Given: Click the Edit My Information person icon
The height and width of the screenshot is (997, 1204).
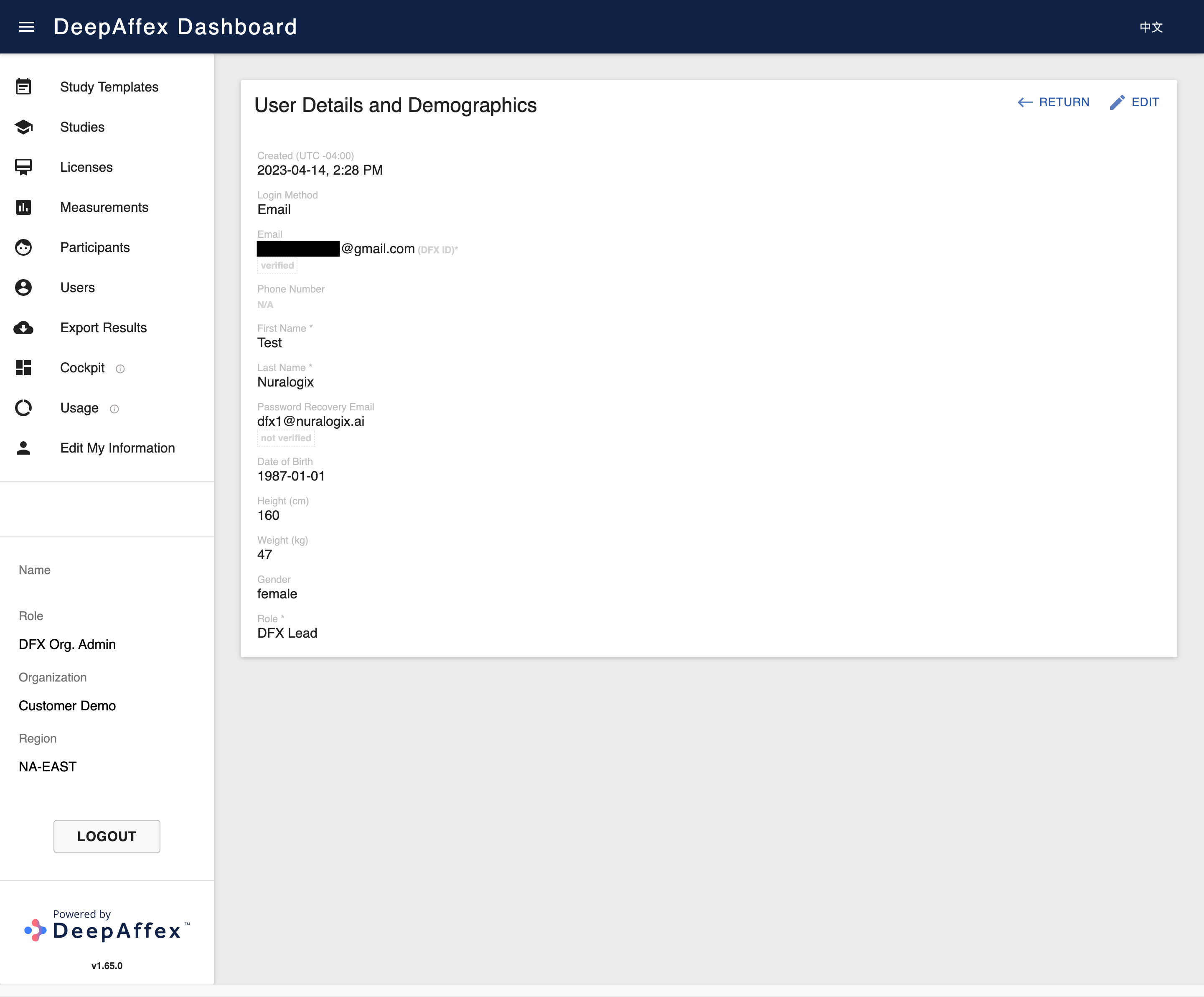Looking at the screenshot, I should (x=23, y=448).
